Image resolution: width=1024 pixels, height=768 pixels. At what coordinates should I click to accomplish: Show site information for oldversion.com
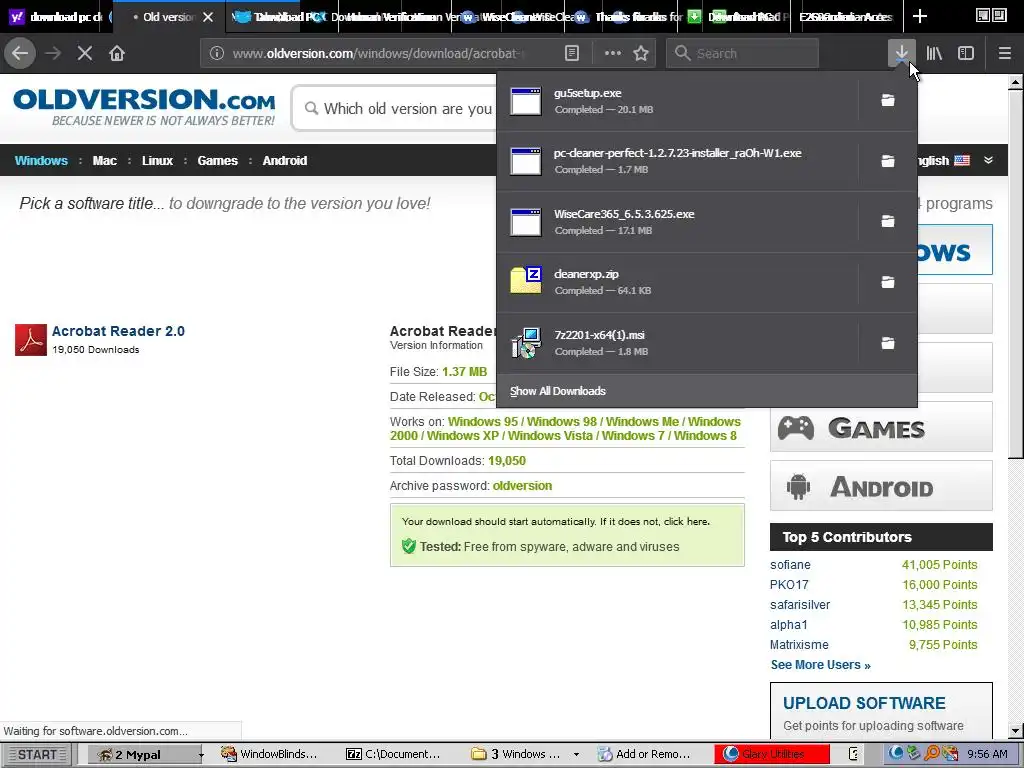pos(217,54)
